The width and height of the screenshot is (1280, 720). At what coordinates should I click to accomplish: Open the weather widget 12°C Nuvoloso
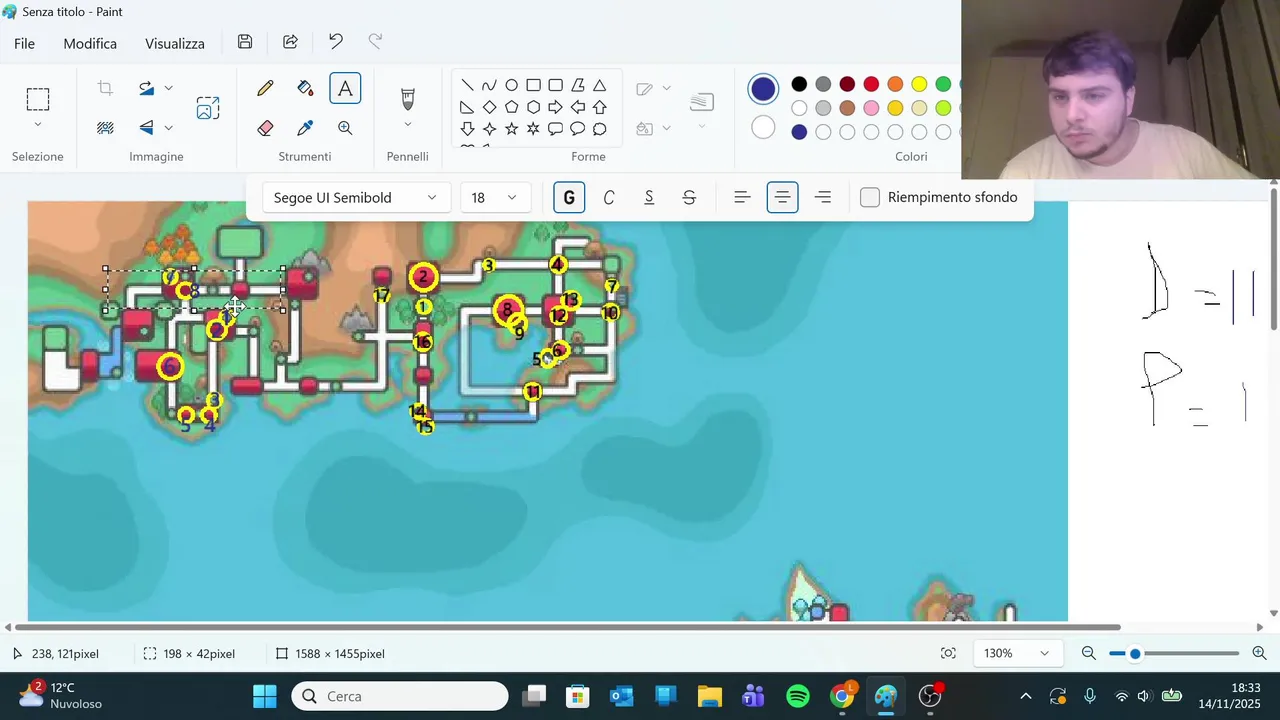(60, 696)
